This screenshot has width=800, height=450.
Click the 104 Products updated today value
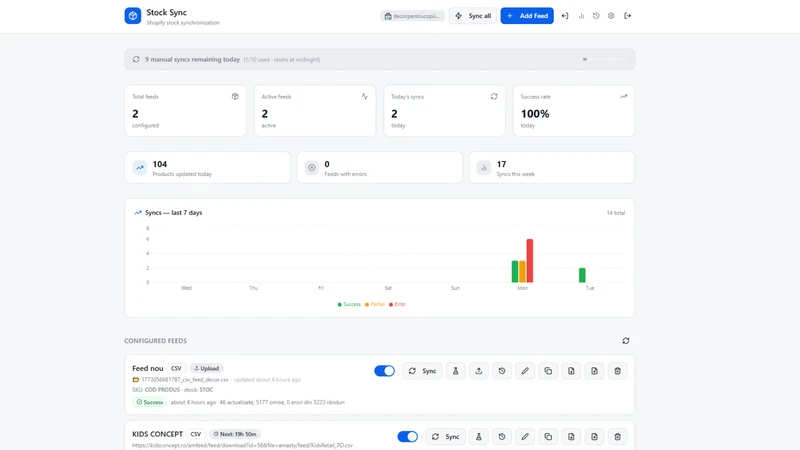pos(160,164)
